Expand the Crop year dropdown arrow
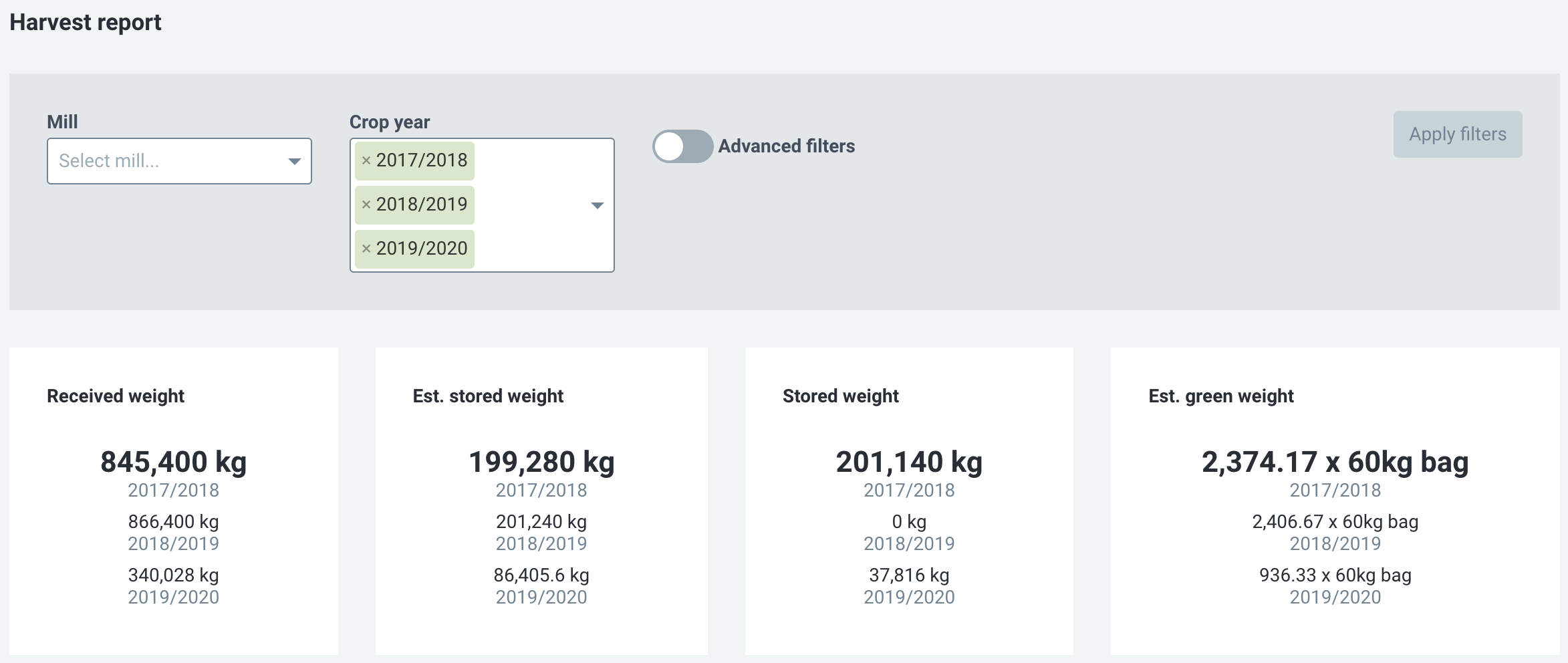Image resolution: width=1568 pixels, height=663 pixels. (x=598, y=205)
